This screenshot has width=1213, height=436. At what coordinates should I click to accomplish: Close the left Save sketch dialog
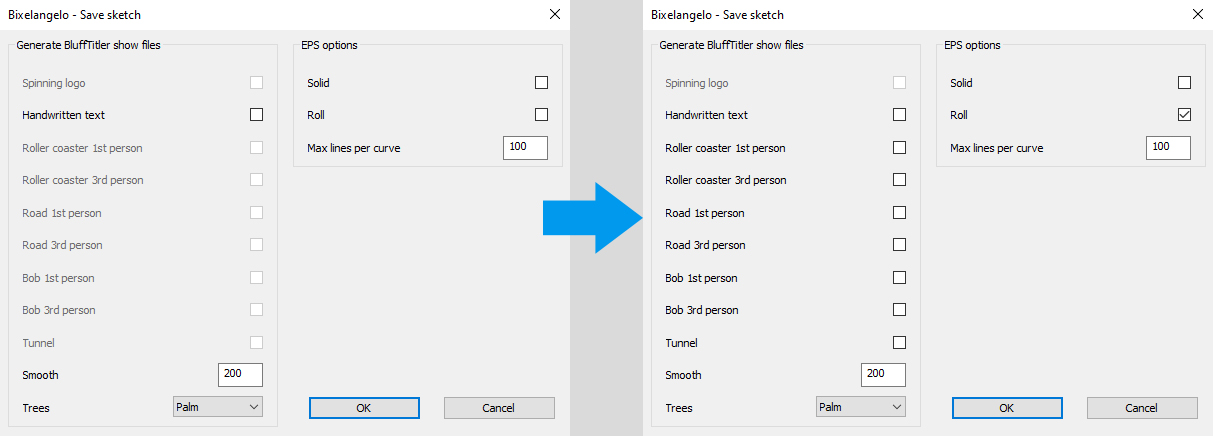click(x=555, y=14)
